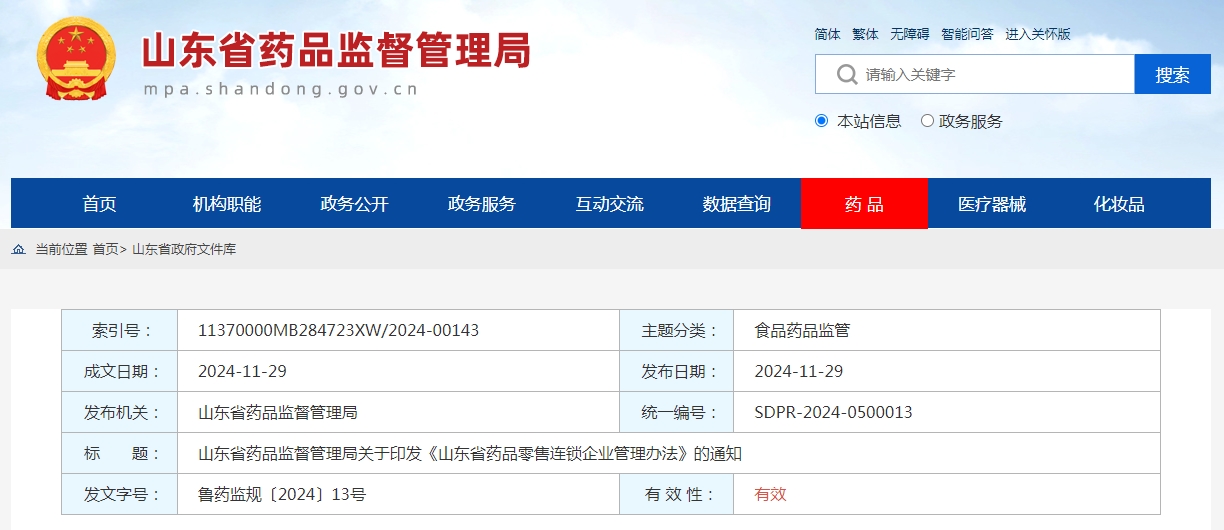This screenshot has width=1224, height=530.
Task: Open the 政务公开 navigation tab
Action: point(354,204)
